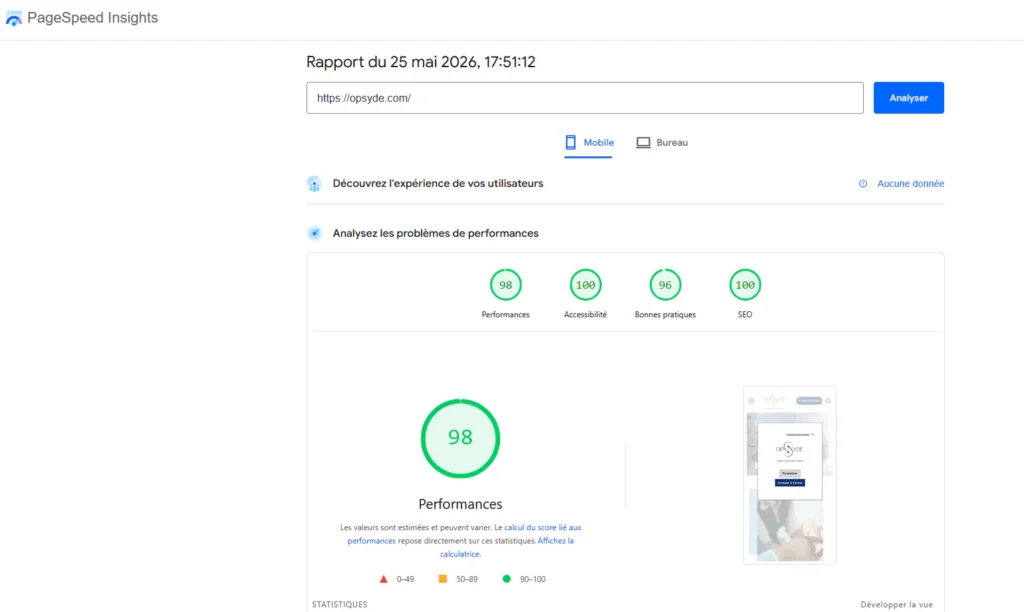Click the Analyser button

908,98
